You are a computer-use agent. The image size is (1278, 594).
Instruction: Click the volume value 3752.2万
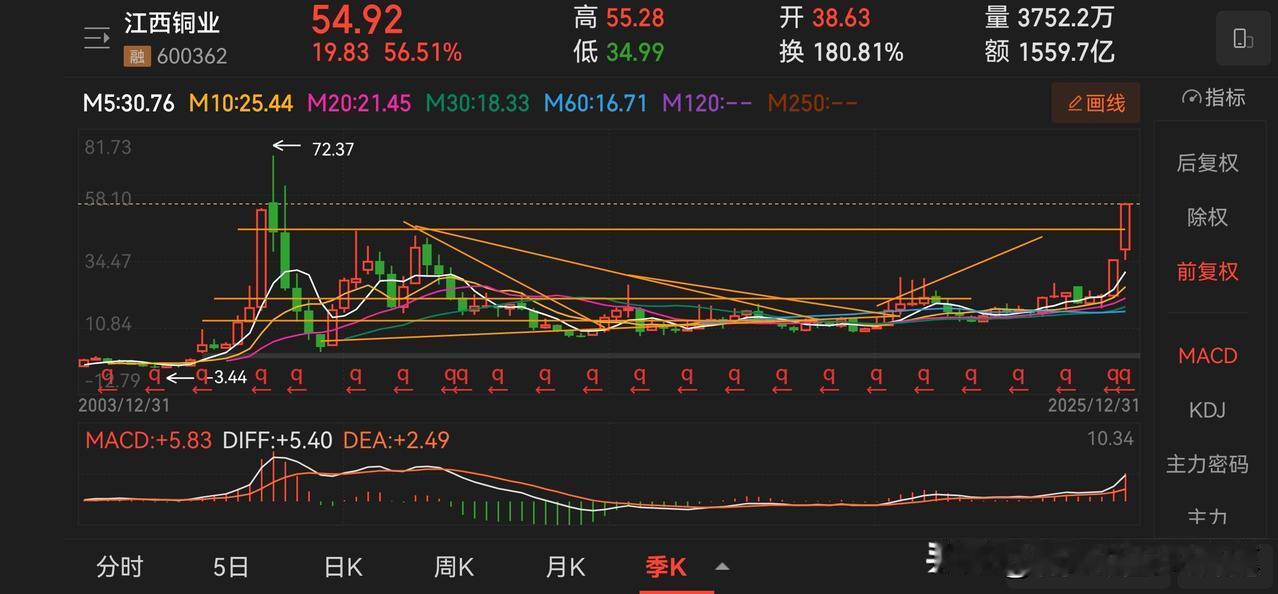tap(1066, 18)
